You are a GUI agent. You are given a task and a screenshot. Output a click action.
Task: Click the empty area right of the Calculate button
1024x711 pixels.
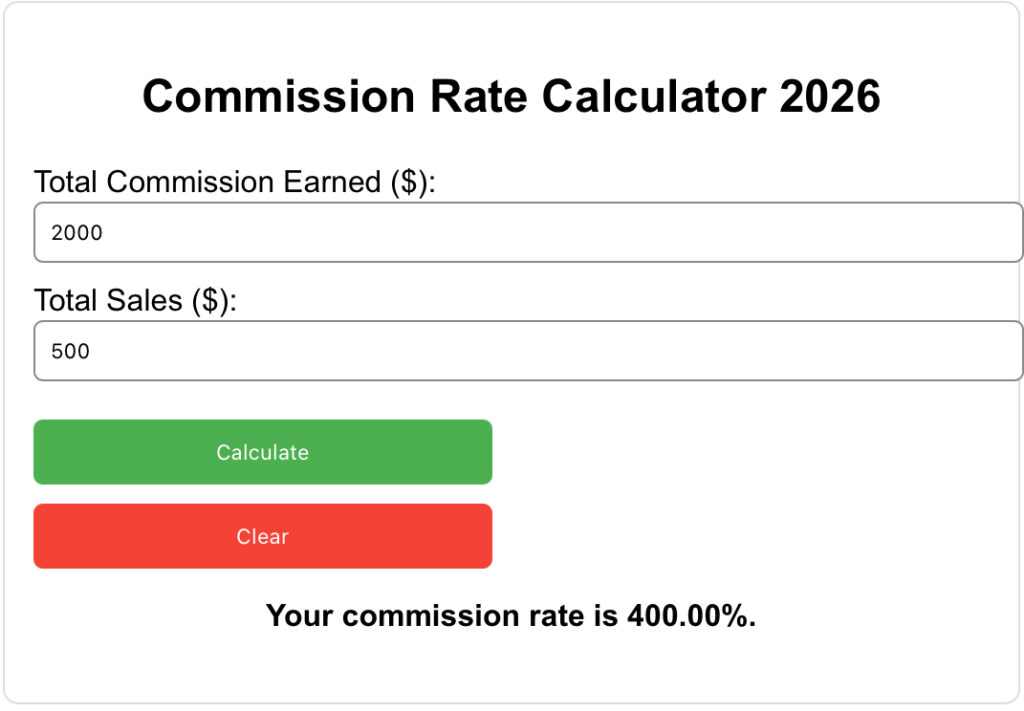point(700,452)
